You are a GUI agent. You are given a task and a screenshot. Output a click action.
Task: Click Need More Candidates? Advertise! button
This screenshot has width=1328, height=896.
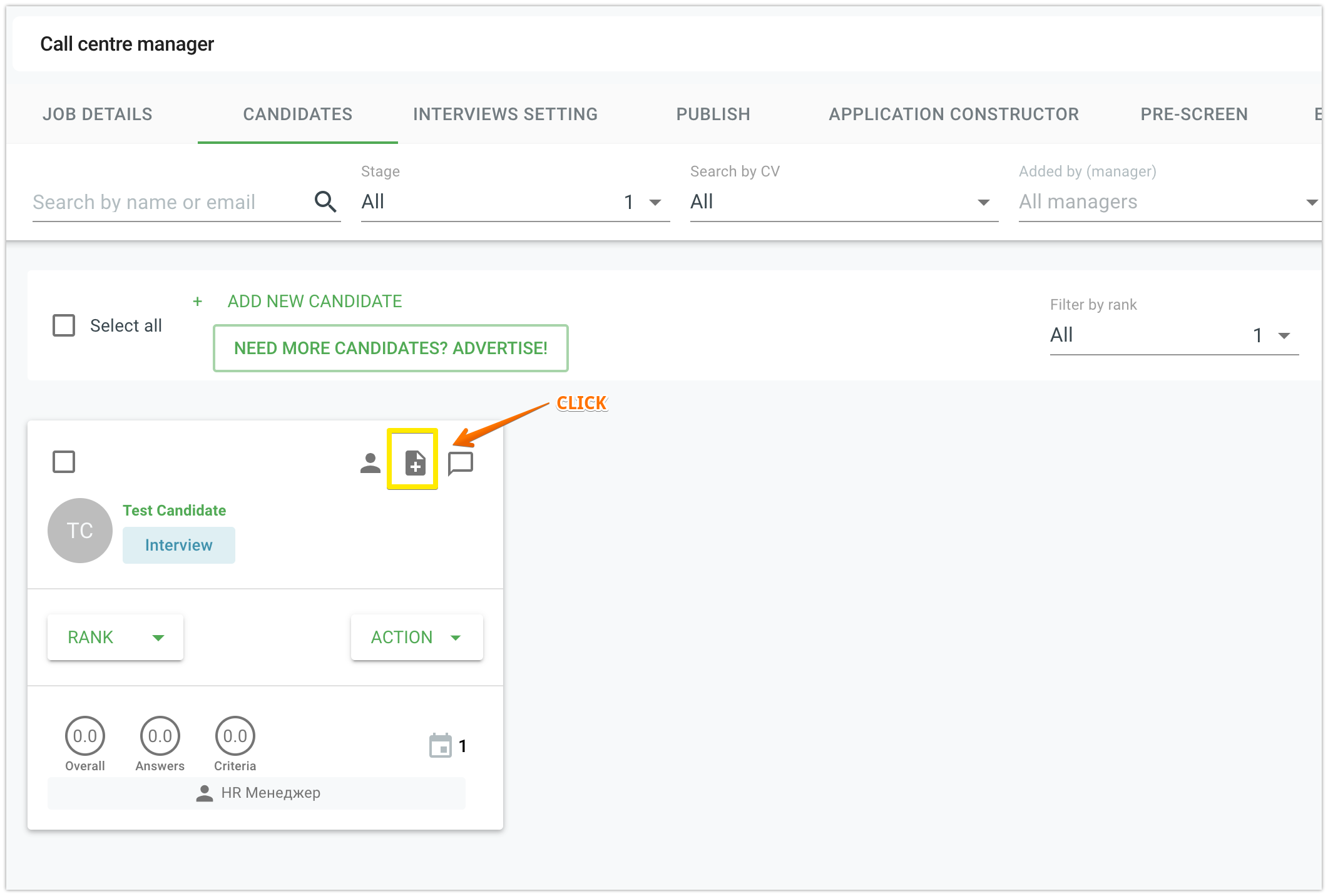click(391, 348)
